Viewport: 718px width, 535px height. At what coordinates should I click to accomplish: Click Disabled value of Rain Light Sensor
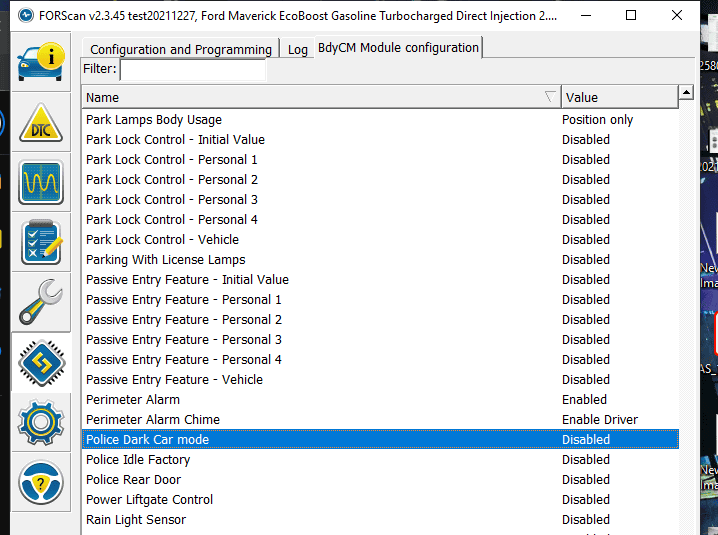(x=586, y=520)
